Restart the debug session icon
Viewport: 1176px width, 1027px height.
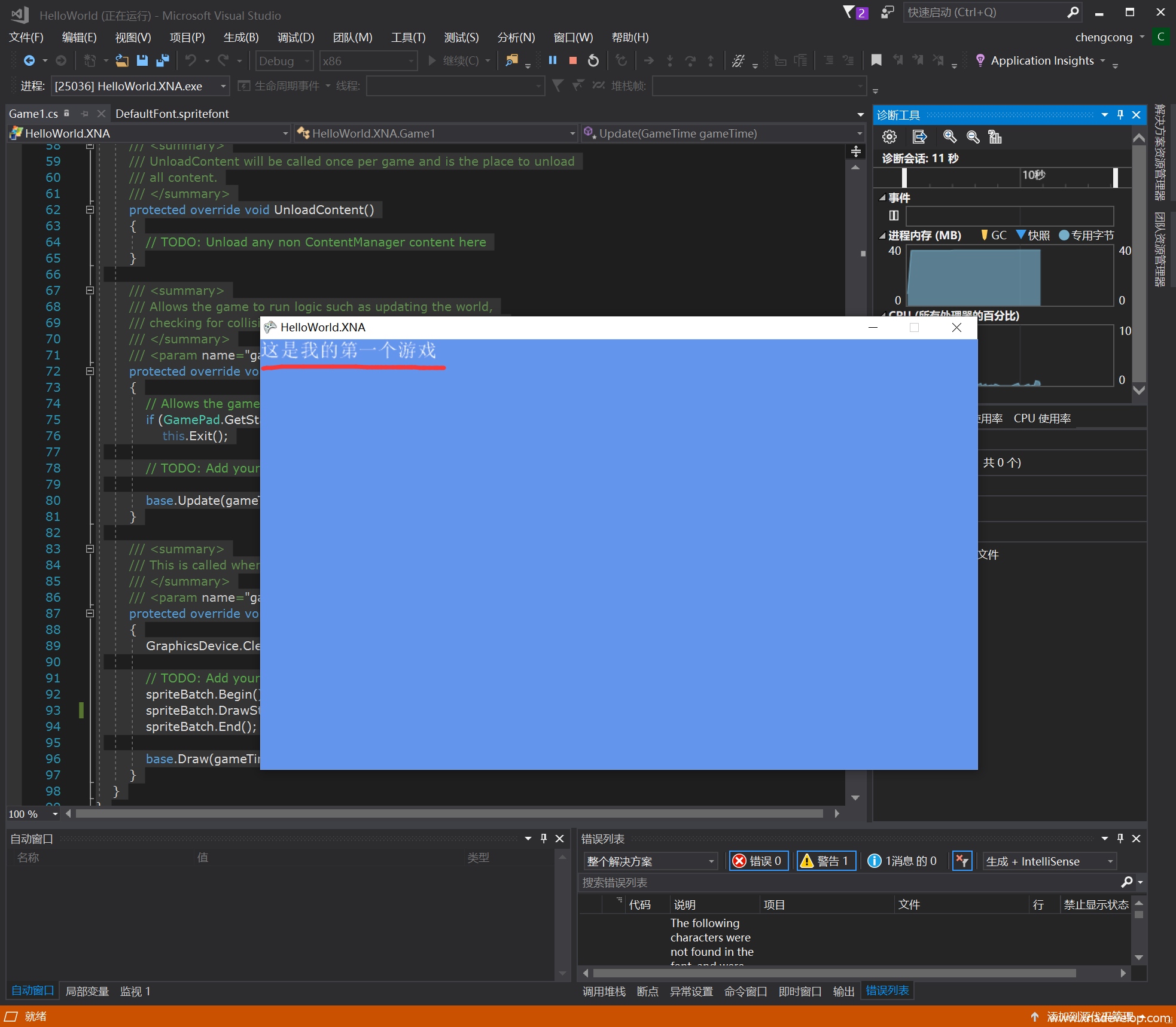tap(593, 60)
